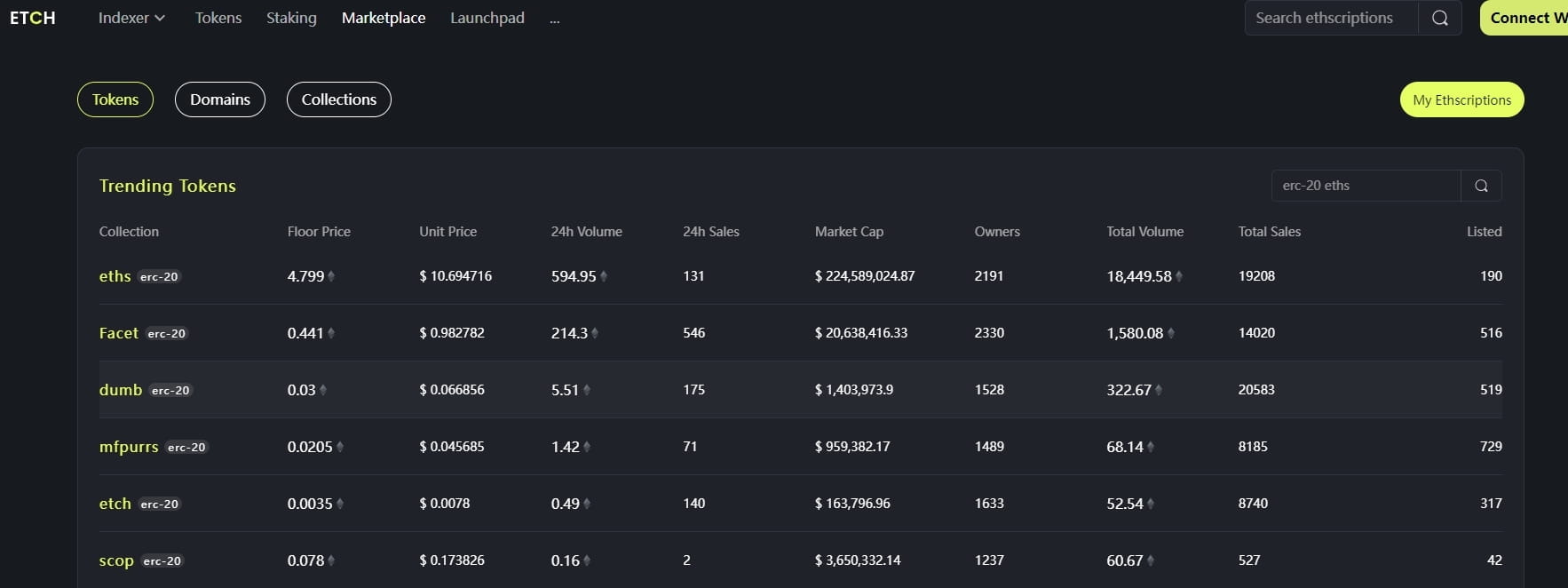Viewport: 1568px width, 588px height.
Task: Focus the Search ethscriptions input field
Action: pyautogui.click(x=1331, y=18)
